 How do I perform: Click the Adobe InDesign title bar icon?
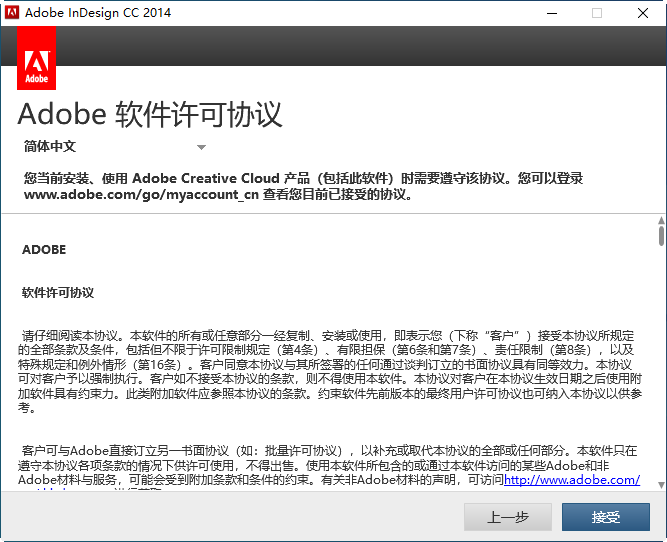click(x=11, y=12)
